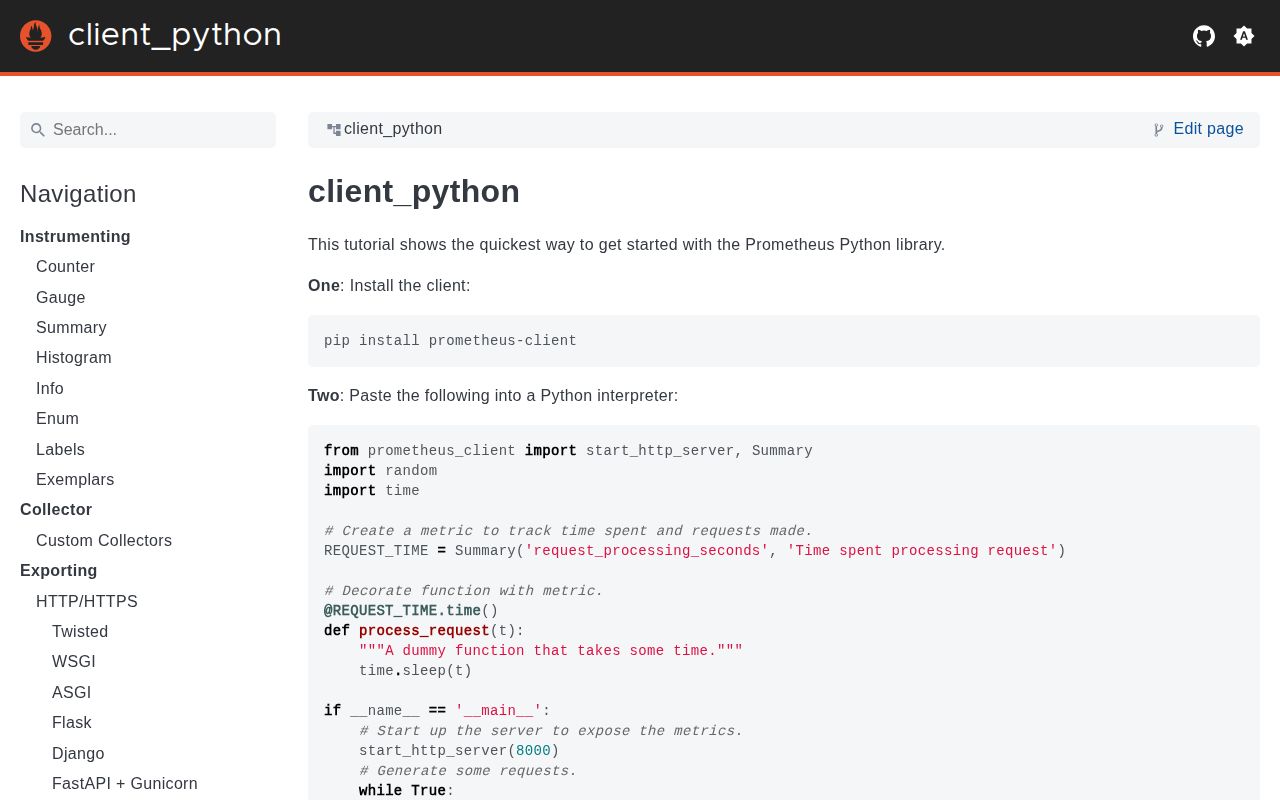Open the Enum navigation item
Viewport: 1280px width, 800px height.
57,419
